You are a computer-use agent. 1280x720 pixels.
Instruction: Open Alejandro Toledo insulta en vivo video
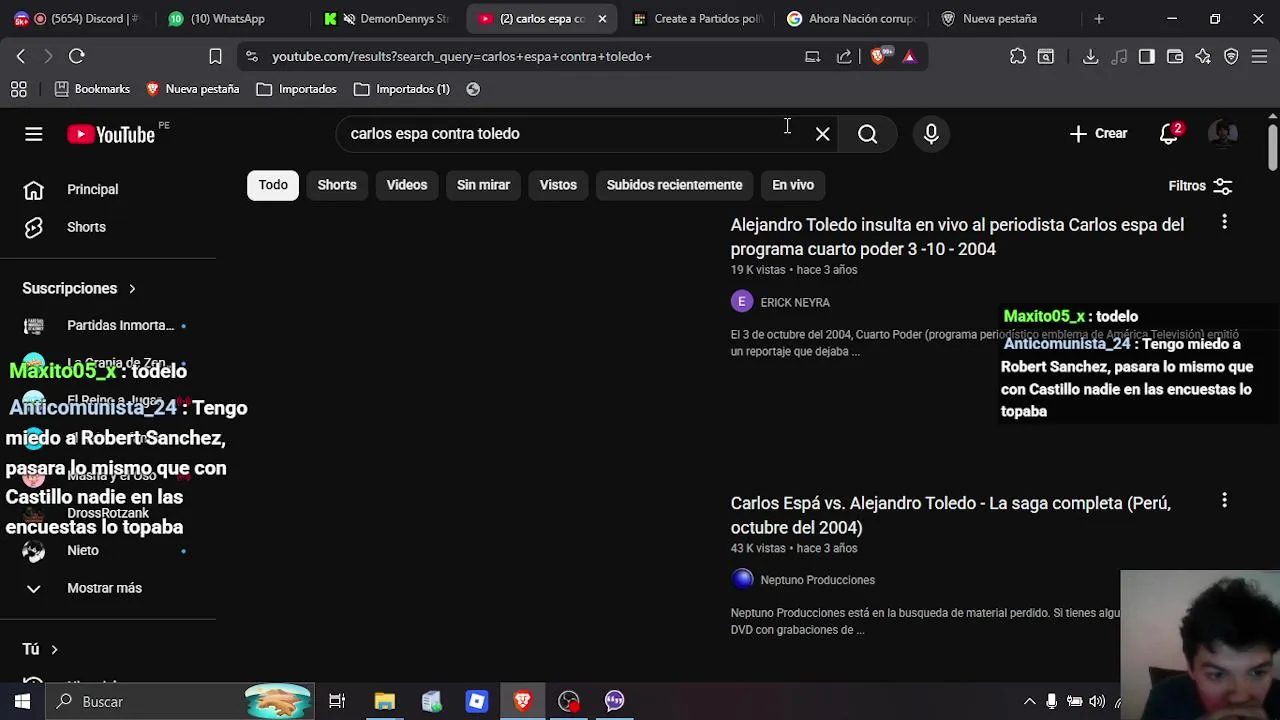957,237
